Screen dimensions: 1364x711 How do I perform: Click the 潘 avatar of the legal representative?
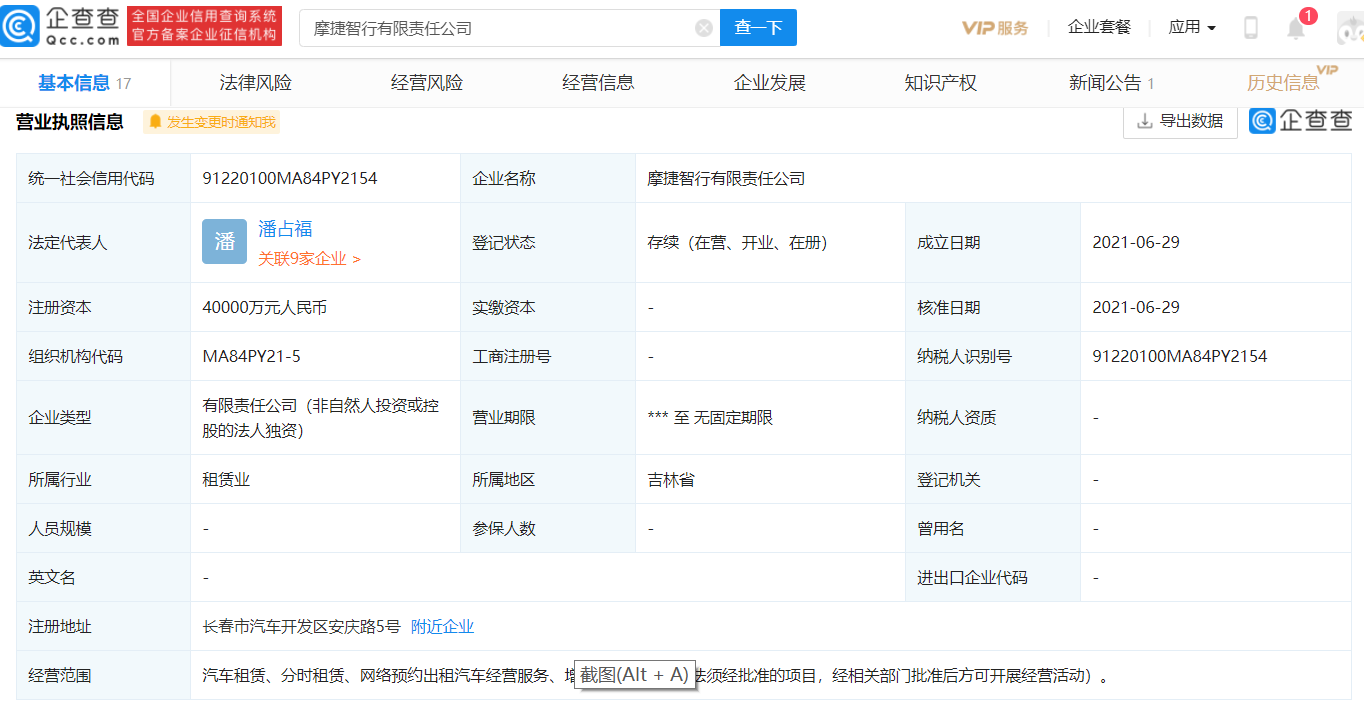coord(224,242)
